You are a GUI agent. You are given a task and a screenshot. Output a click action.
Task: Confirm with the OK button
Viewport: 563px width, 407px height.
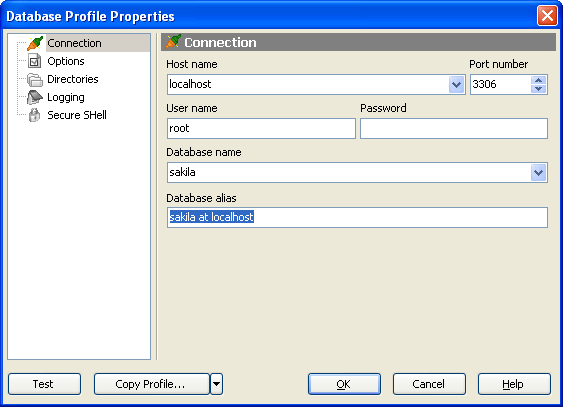click(344, 384)
